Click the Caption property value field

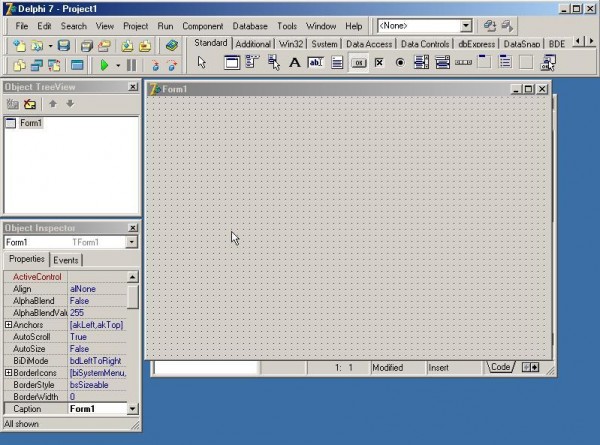(x=98, y=409)
